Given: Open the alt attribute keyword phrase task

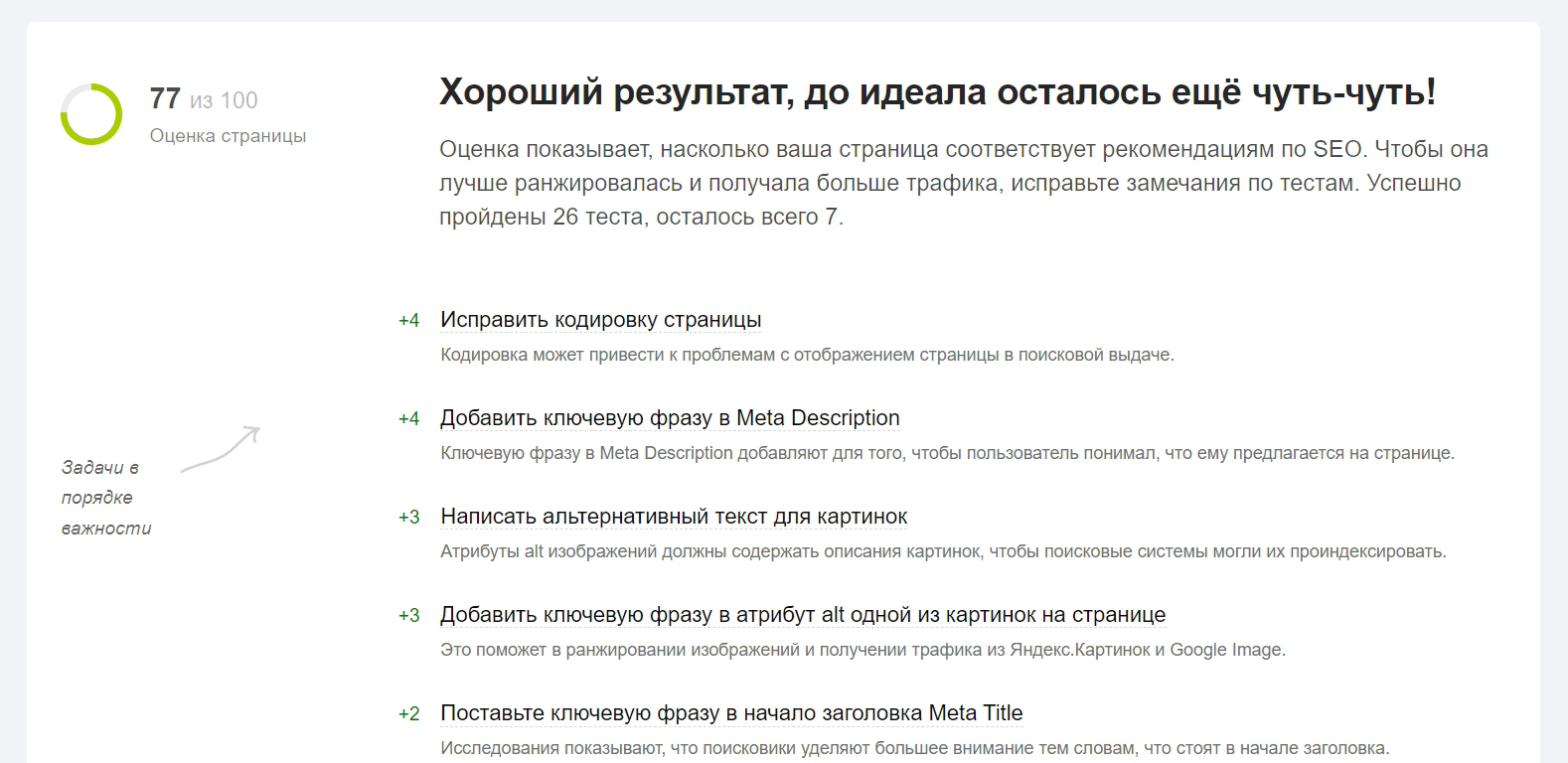Looking at the screenshot, I should click(802, 615).
